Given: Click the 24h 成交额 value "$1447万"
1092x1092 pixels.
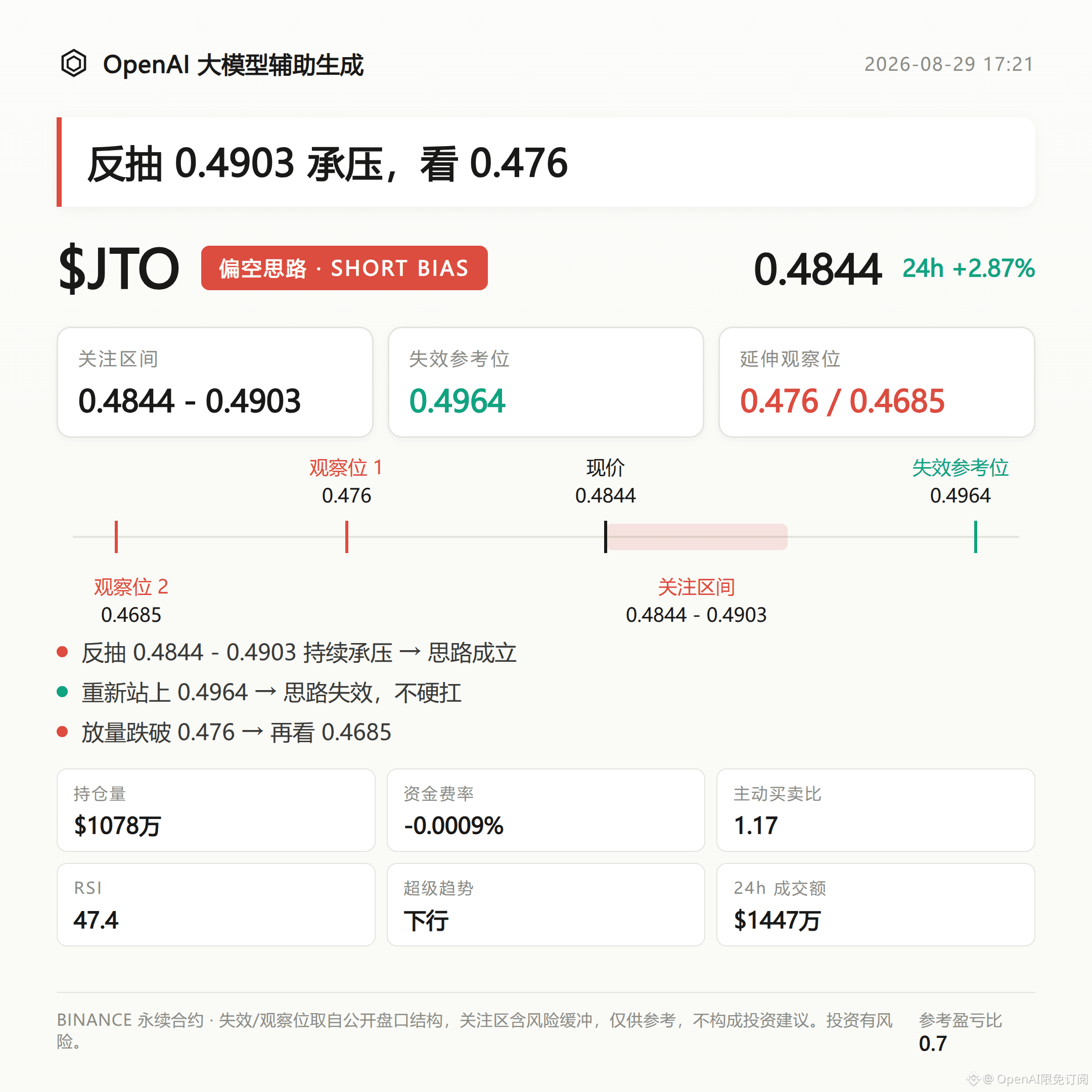Looking at the screenshot, I should (x=777, y=920).
